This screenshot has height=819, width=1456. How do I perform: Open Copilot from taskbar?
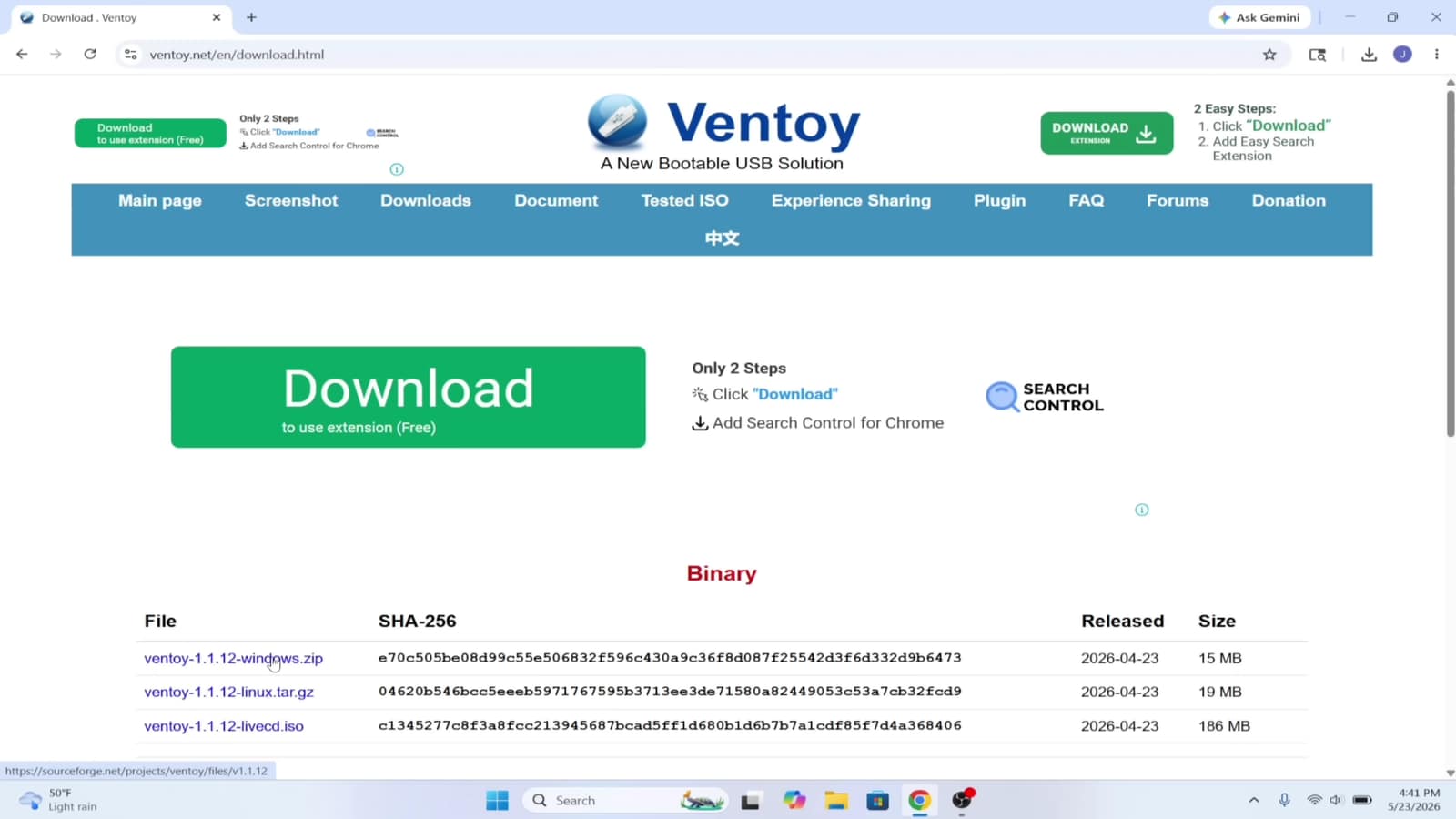pos(794,801)
